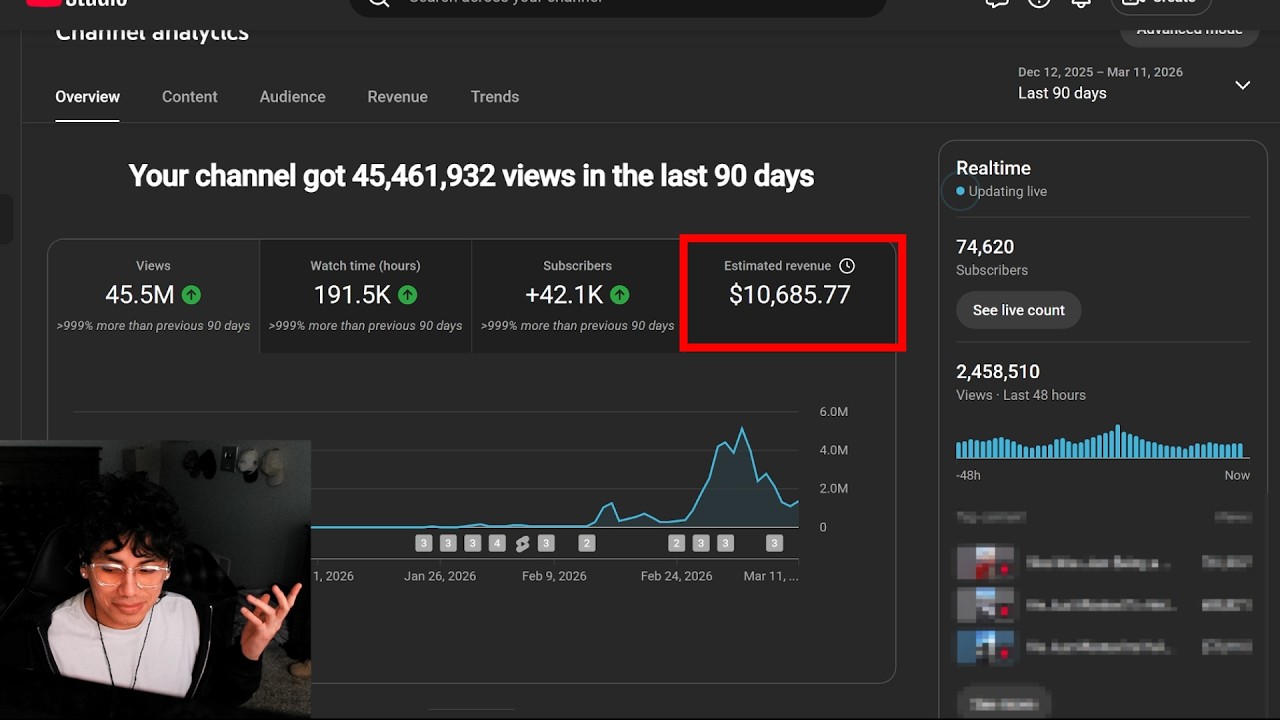Click the 6.0M axis label
The height and width of the screenshot is (720, 1280).
833,412
